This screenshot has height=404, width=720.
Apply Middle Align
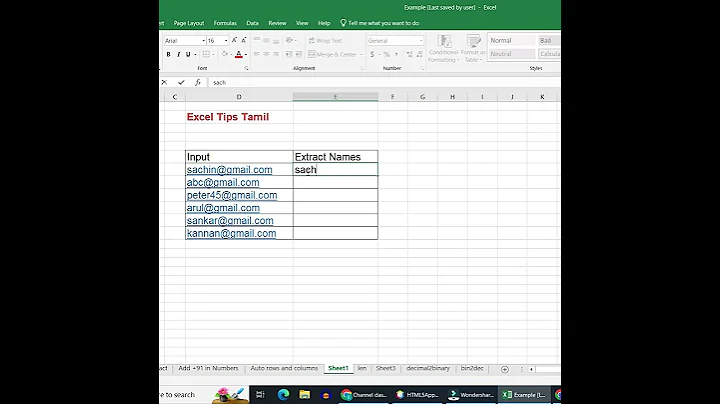coord(266,40)
